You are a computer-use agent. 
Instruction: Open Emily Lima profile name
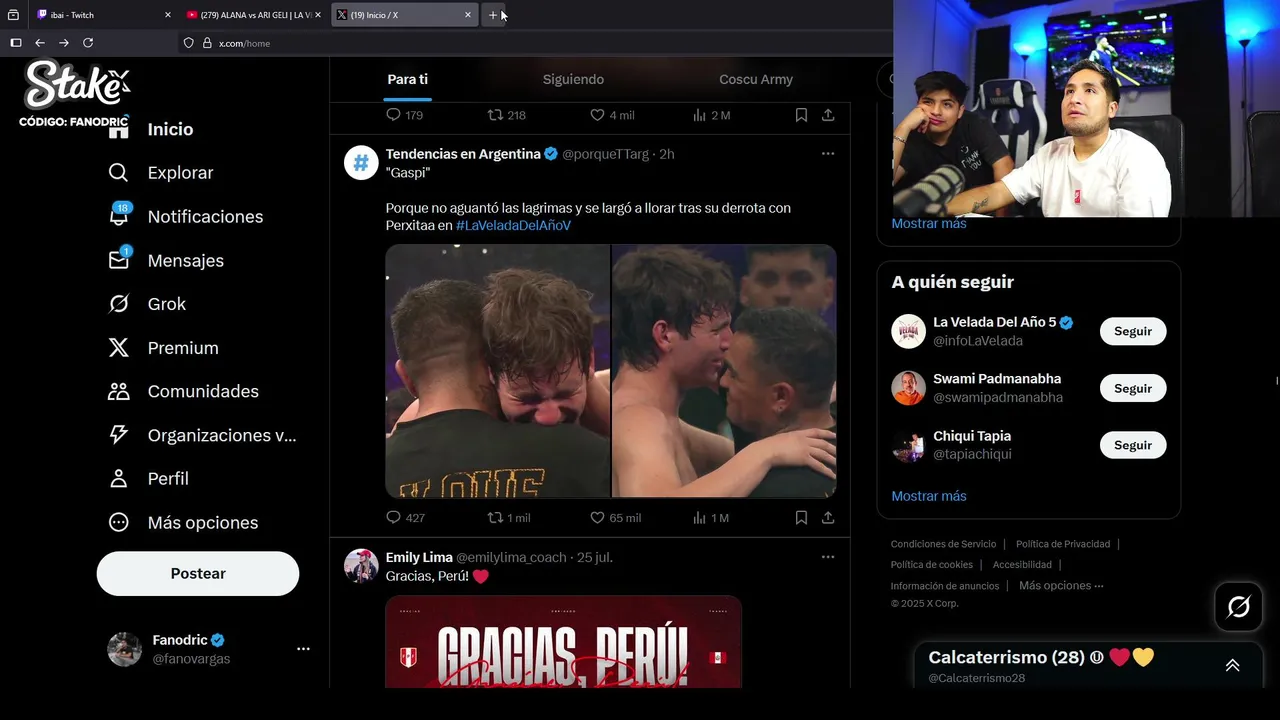click(419, 557)
